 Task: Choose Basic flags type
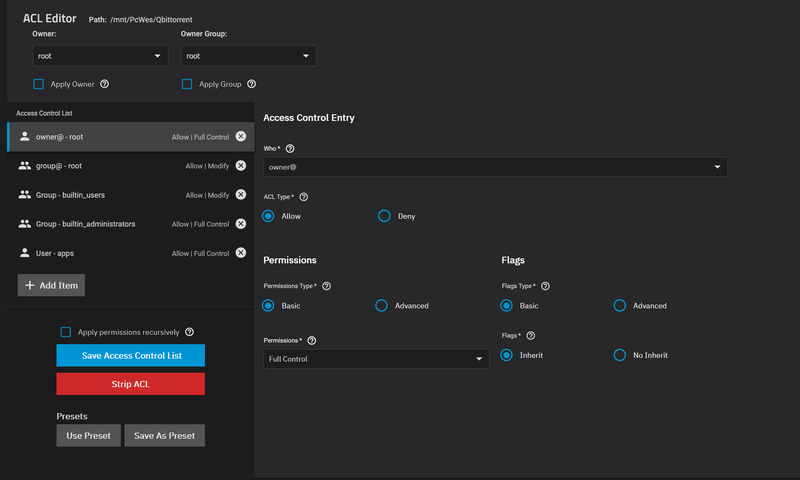[x=506, y=306]
